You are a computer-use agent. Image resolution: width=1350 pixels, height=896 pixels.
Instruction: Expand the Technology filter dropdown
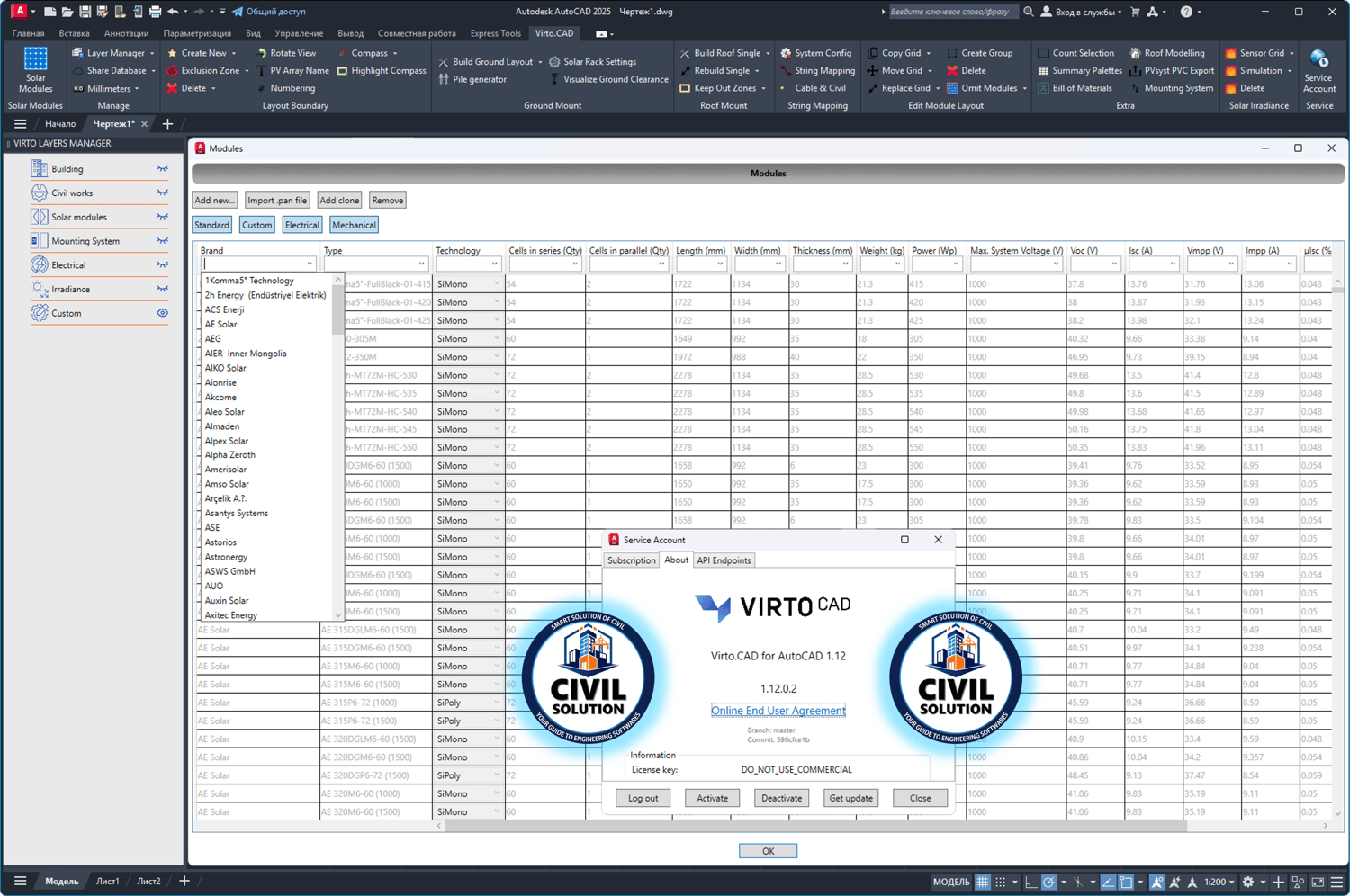click(494, 264)
